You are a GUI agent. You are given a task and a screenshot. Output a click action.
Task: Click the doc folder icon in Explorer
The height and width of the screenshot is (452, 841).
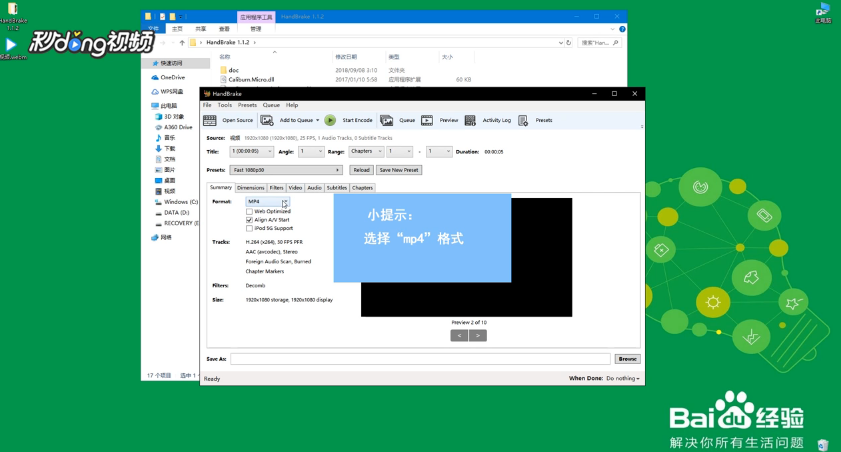click(224, 70)
